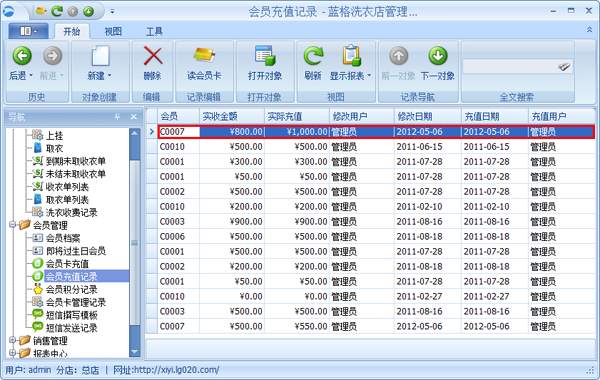Sort by the 充值用户 column header

point(562,116)
